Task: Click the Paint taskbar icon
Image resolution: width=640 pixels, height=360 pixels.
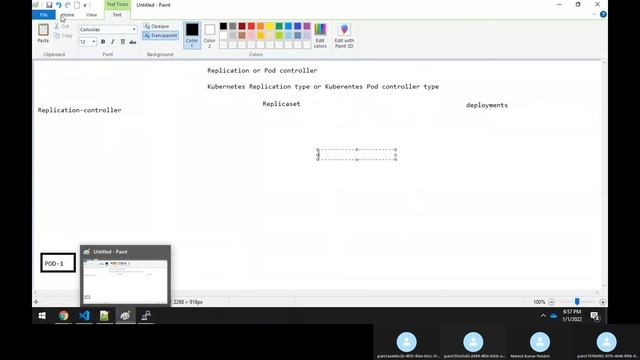Action: [125, 316]
